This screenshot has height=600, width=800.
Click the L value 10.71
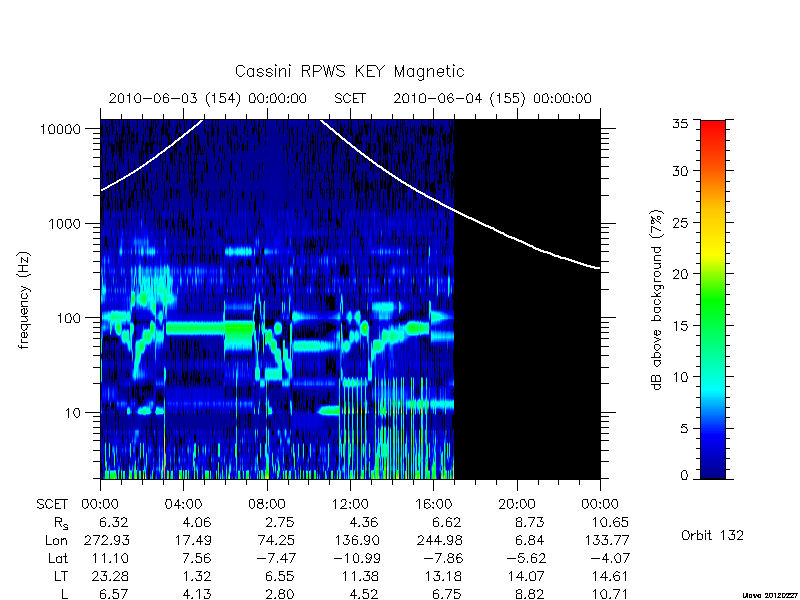(x=609, y=594)
